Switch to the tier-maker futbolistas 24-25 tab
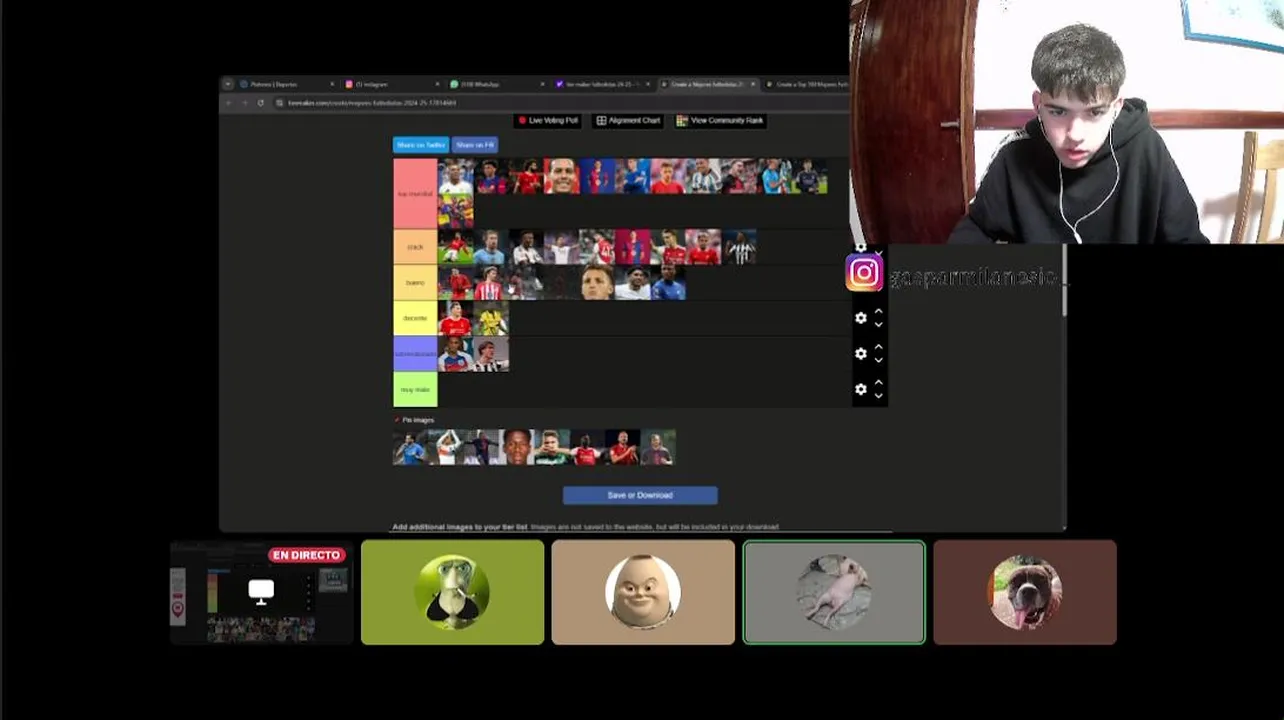The width and height of the screenshot is (1284, 720). [602, 84]
